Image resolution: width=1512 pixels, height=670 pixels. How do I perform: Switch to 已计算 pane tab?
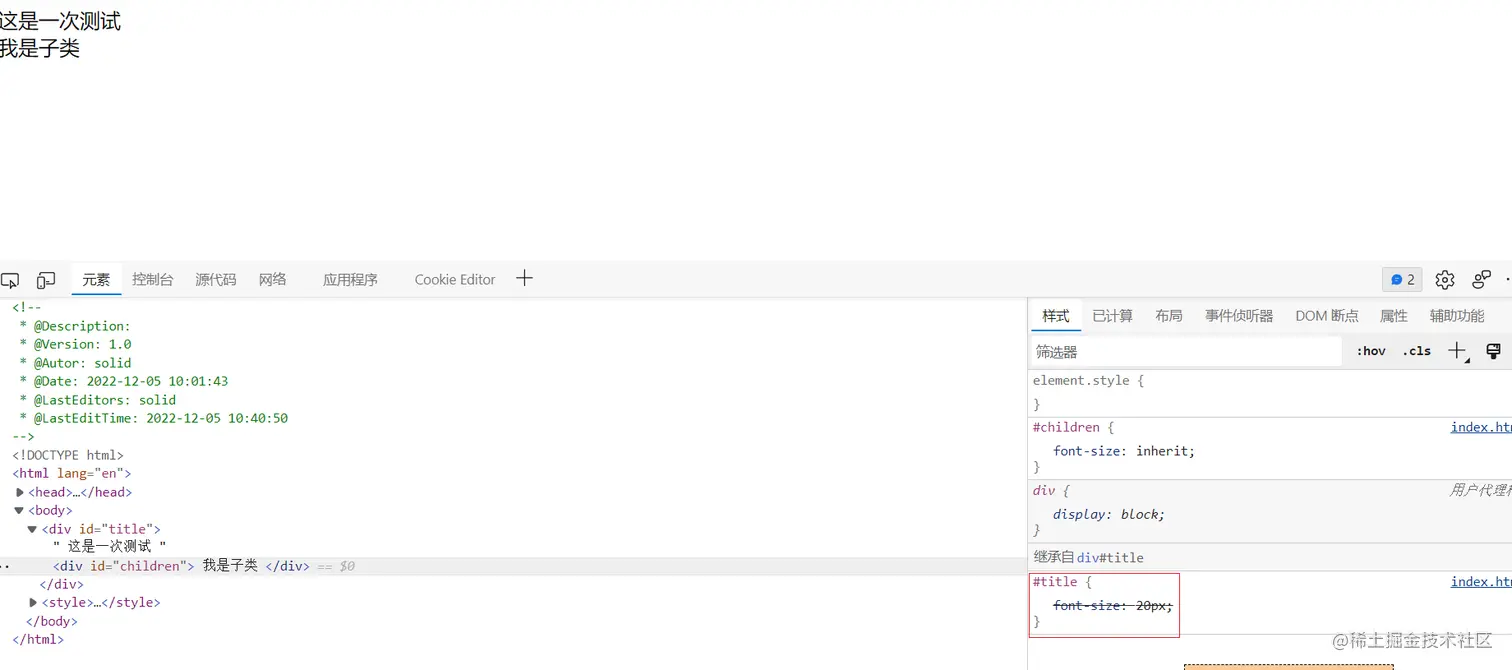tap(1112, 316)
